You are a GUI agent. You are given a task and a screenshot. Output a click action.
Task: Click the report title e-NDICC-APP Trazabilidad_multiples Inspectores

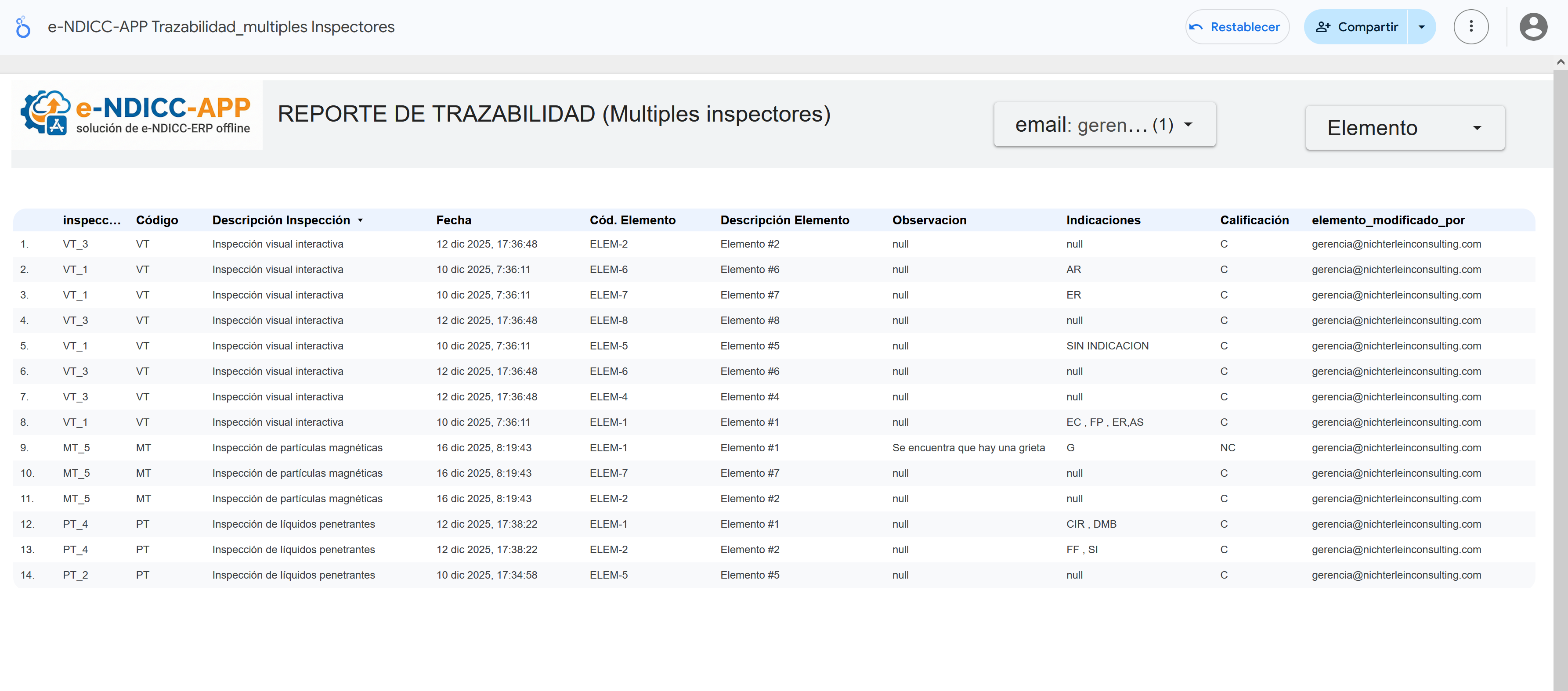(x=221, y=27)
